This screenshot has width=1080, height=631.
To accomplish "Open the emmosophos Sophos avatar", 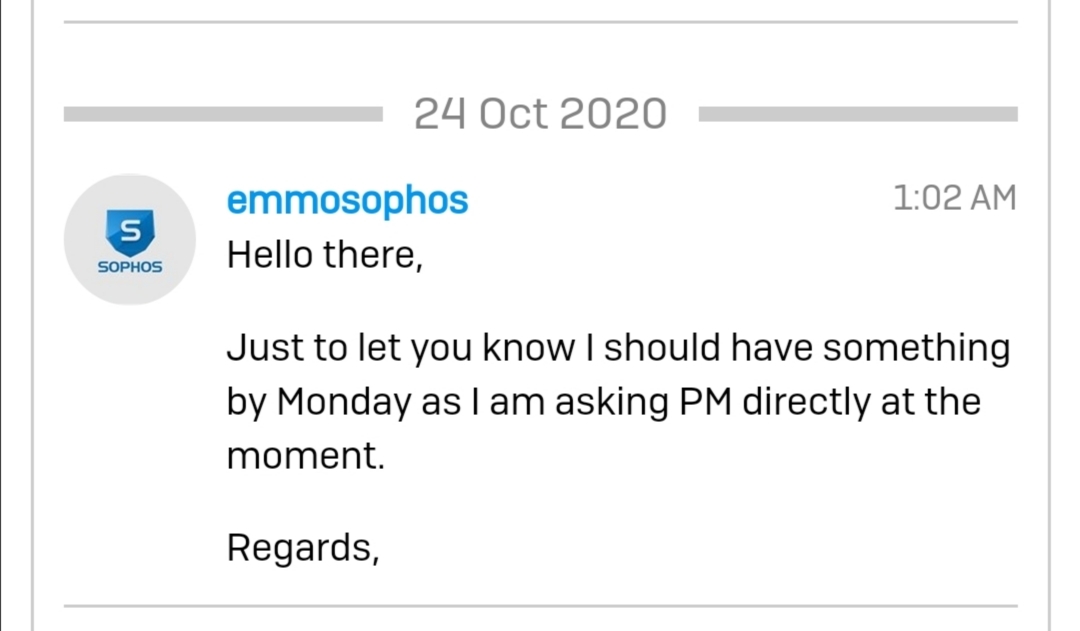I will point(129,239).
